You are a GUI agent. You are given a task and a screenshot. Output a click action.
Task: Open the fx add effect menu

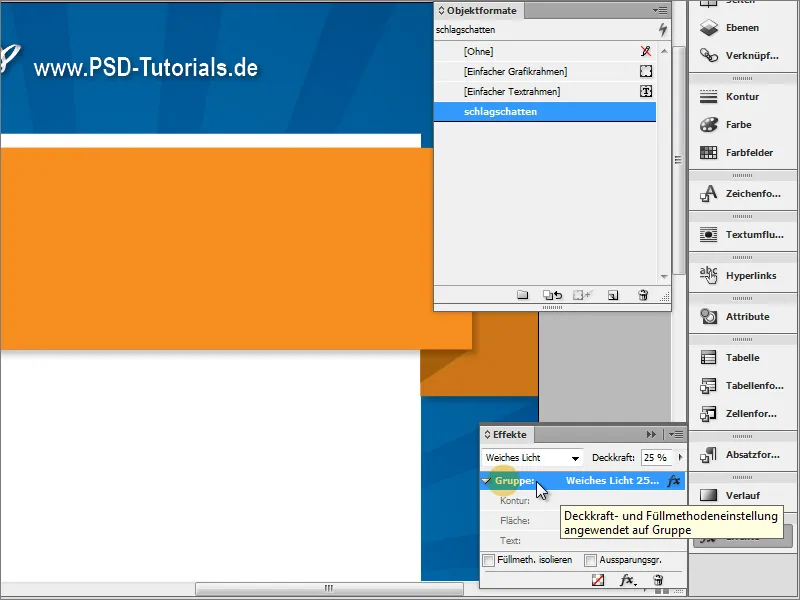click(628, 580)
